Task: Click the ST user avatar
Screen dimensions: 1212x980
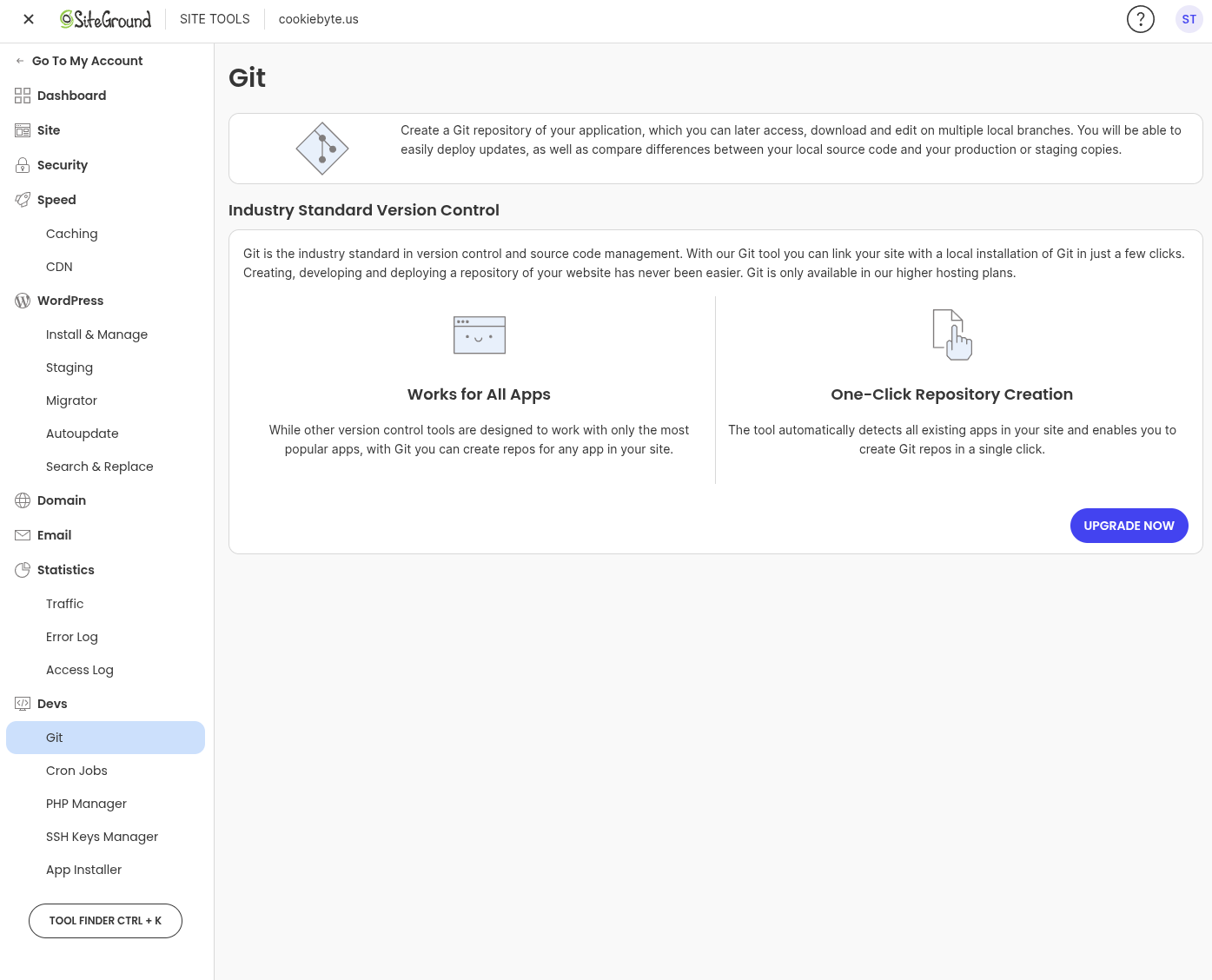Action: coord(1189,19)
